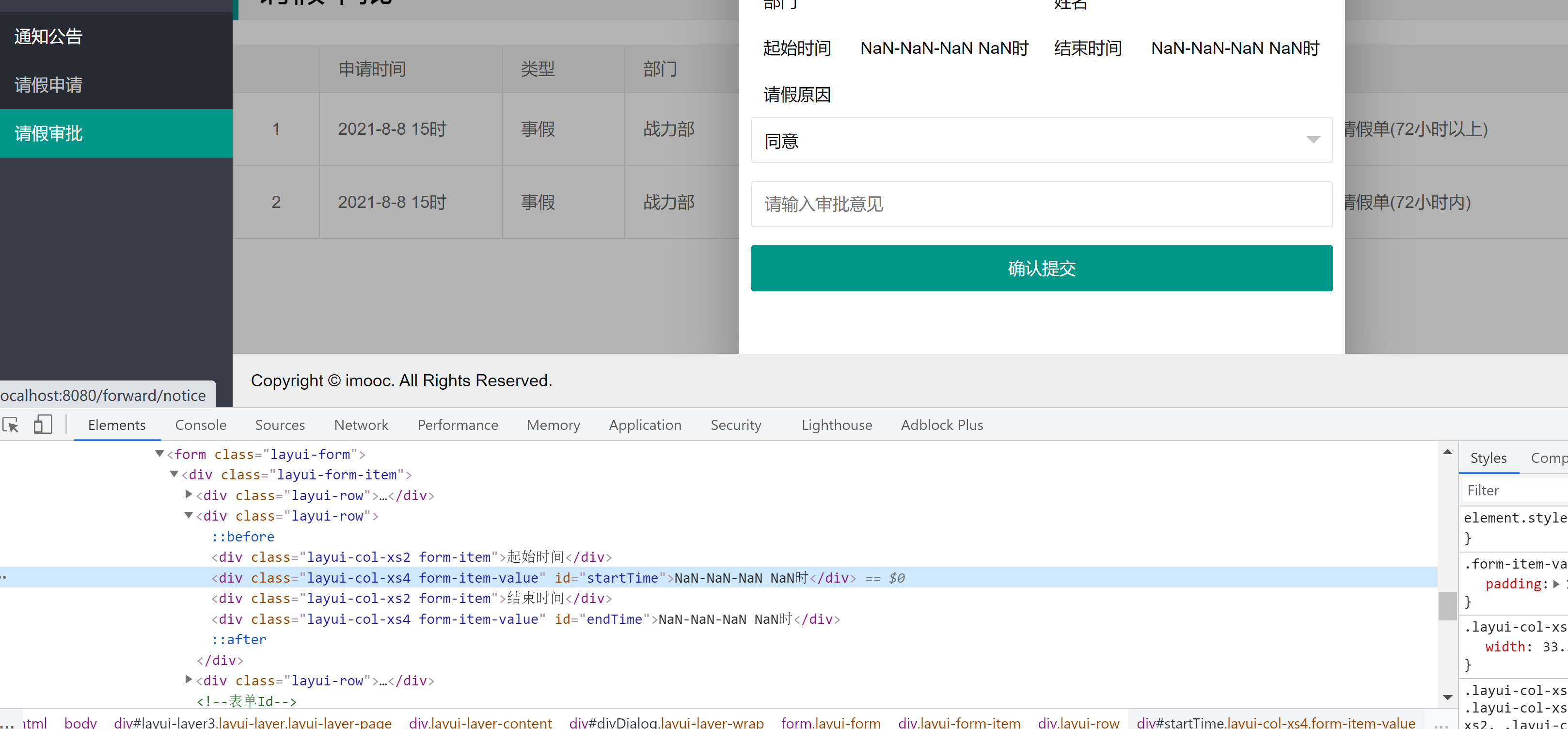Click the Copyright imooc footer text
This screenshot has height=729, width=1568.
click(401, 380)
